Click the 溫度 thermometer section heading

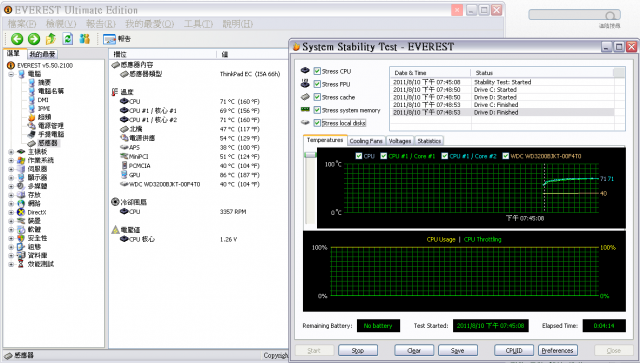(127, 92)
